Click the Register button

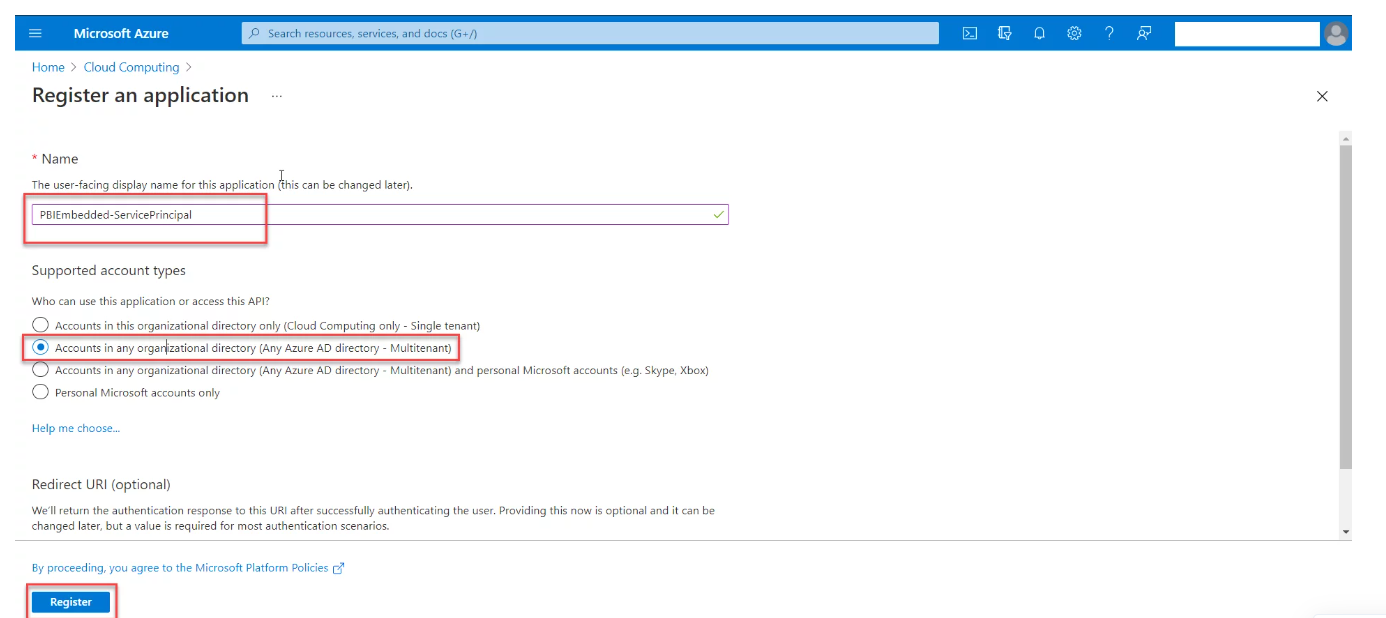click(71, 602)
